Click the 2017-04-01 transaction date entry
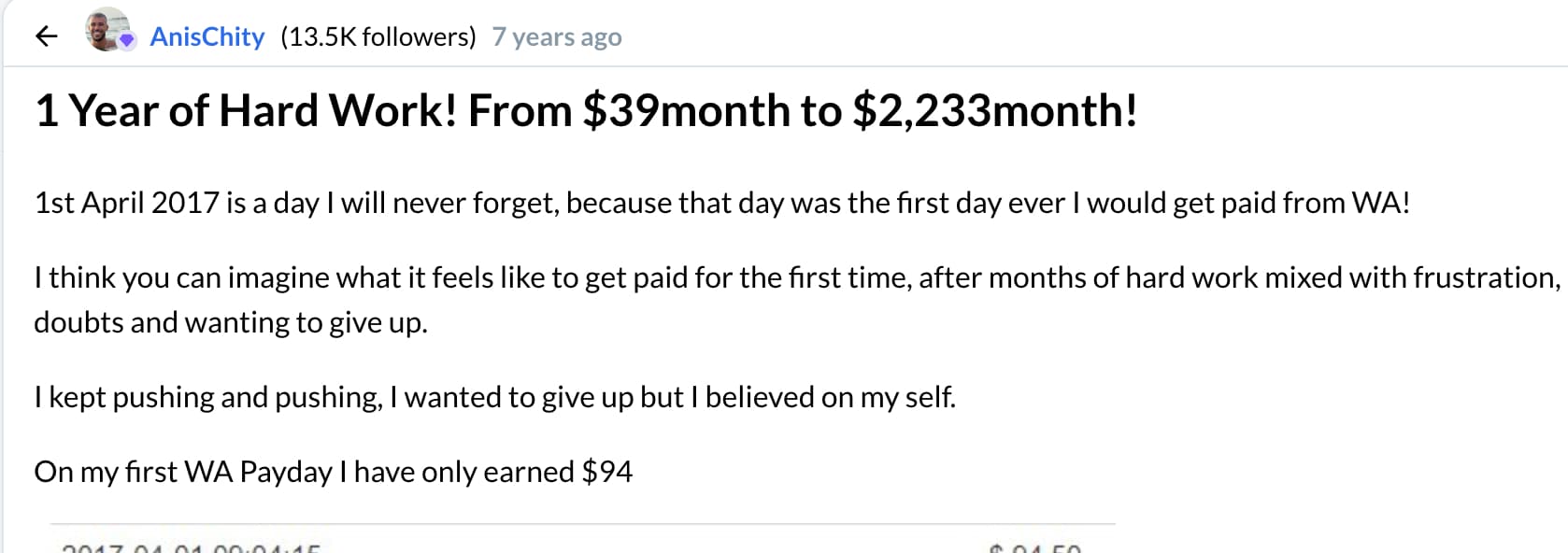This screenshot has height=553, width=1568. (187, 547)
